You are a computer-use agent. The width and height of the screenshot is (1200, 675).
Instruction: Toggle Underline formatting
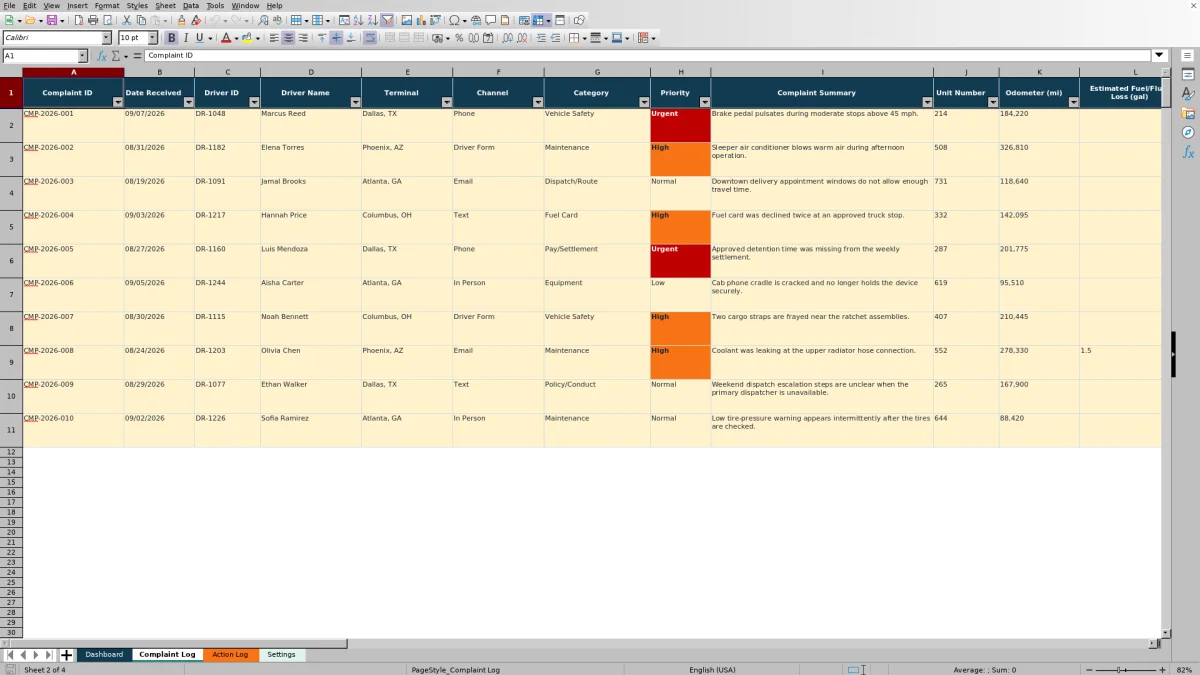tap(199, 38)
